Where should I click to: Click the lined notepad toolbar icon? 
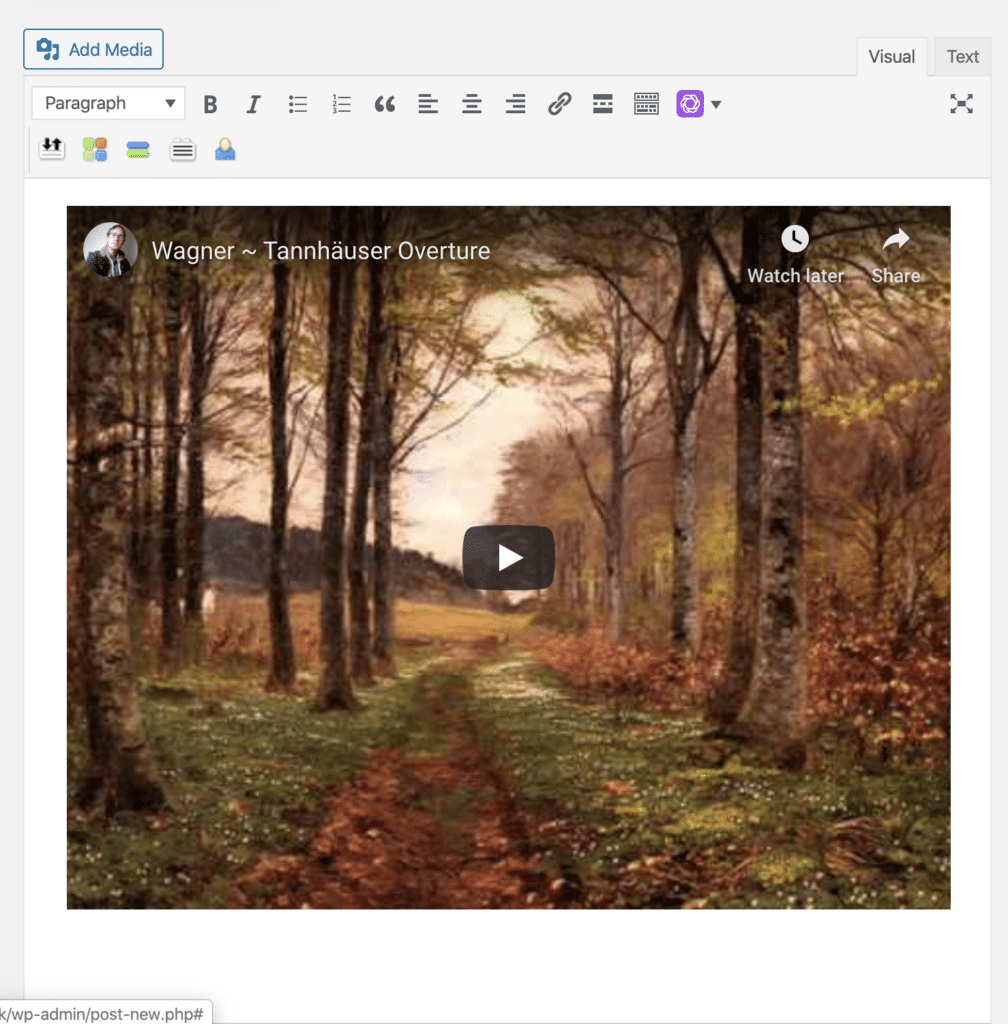point(182,150)
